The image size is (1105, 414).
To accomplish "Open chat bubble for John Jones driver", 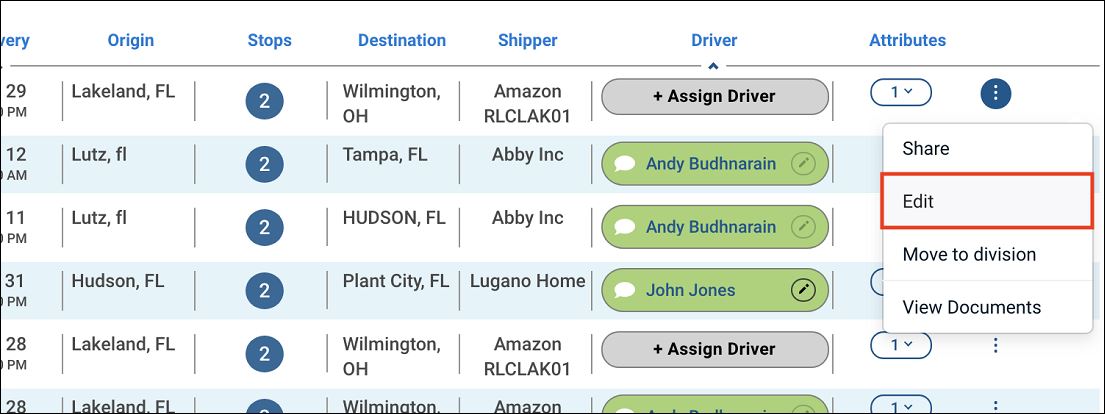I will (x=624, y=291).
